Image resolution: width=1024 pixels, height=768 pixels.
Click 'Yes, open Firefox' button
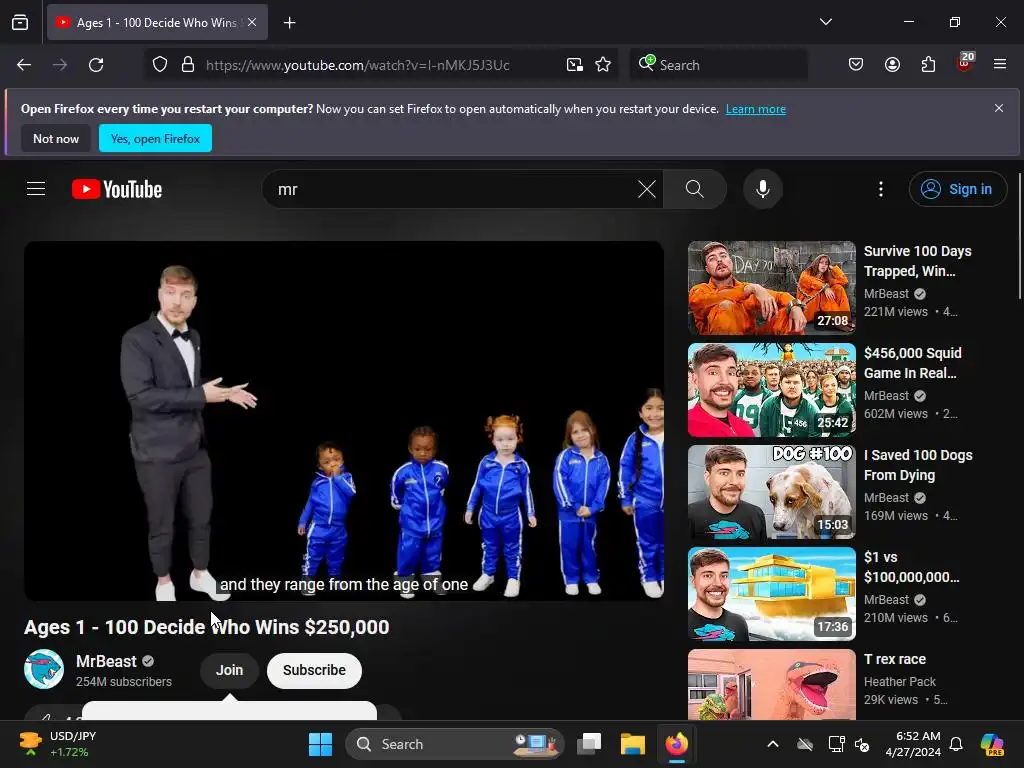point(155,138)
